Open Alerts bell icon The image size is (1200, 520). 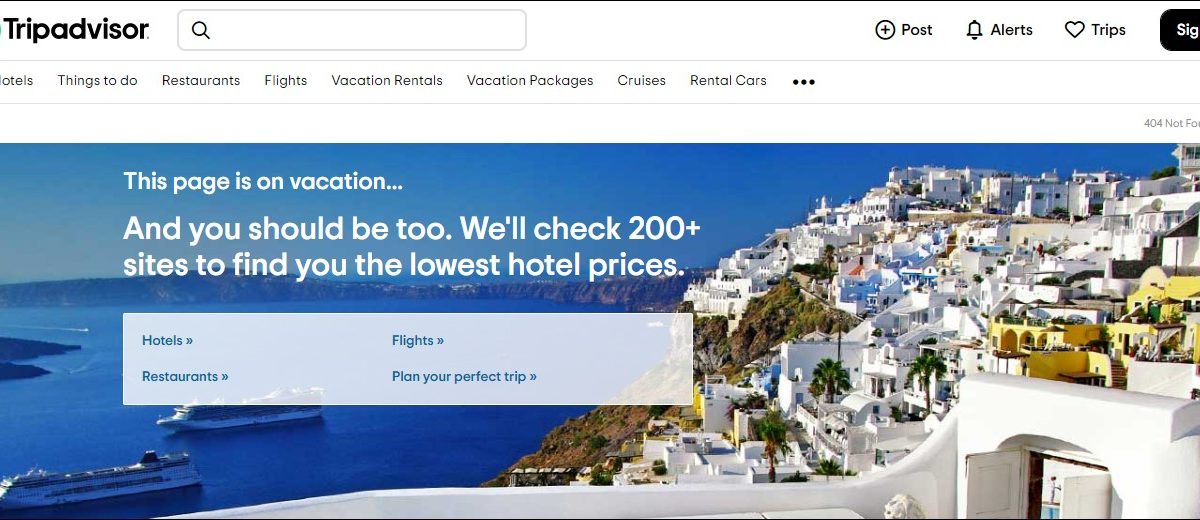974,30
